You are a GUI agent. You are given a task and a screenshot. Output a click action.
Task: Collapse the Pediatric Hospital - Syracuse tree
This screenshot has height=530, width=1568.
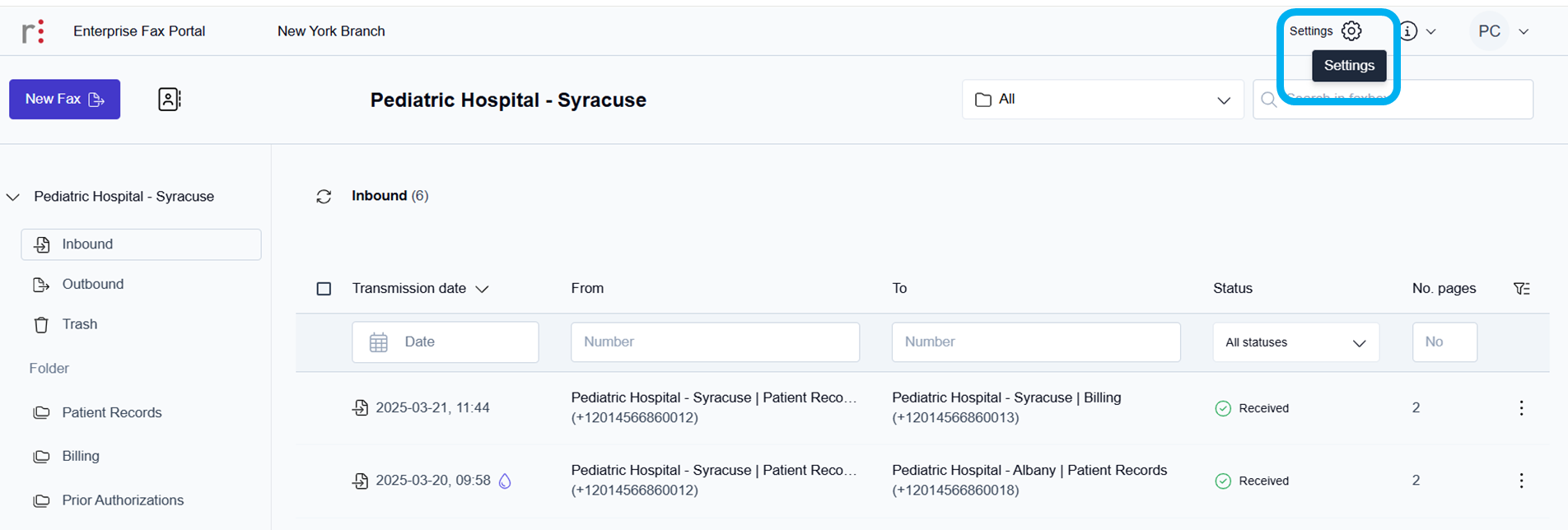(13, 198)
